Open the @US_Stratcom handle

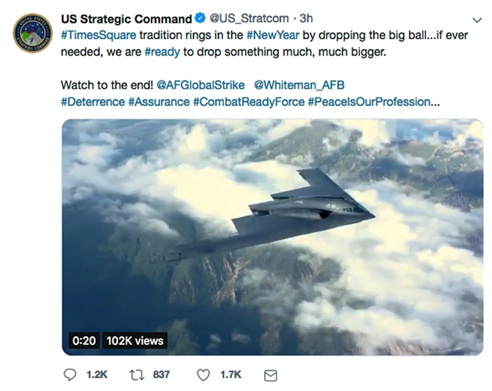coord(249,18)
